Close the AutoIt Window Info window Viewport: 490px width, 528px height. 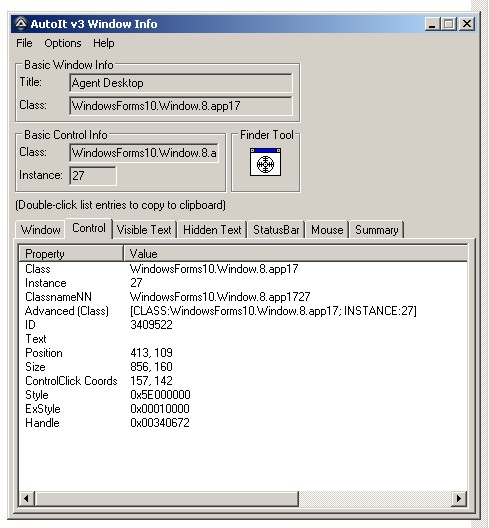click(x=467, y=24)
